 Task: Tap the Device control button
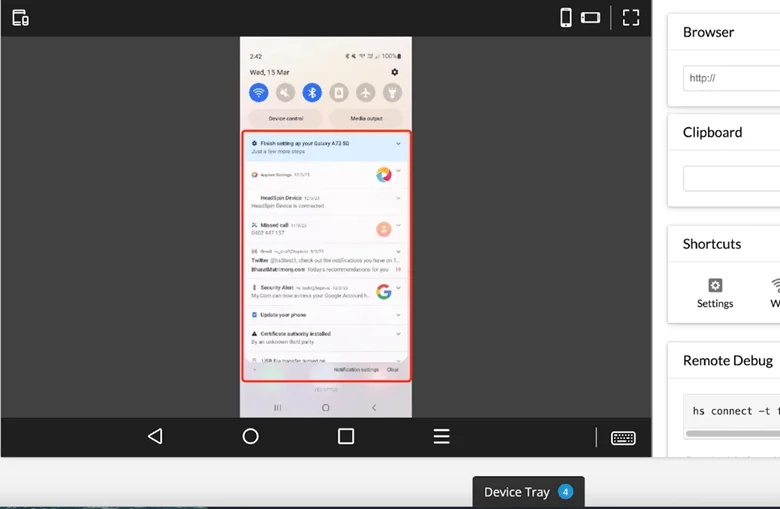click(x=286, y=118)
